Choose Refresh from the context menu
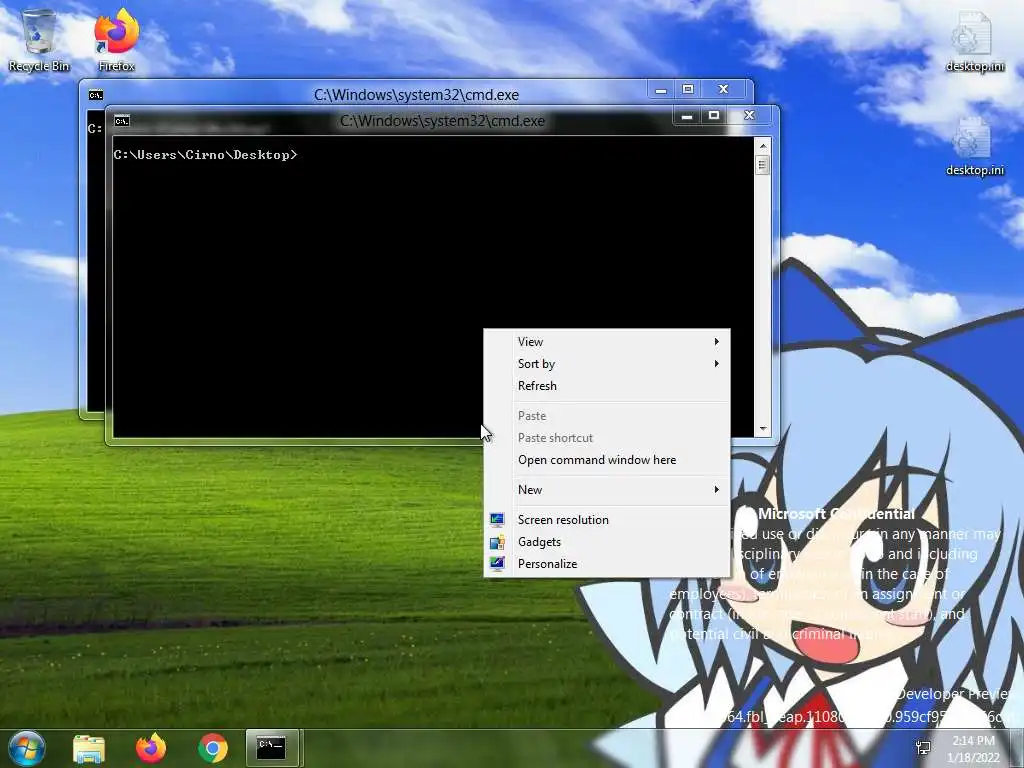The height and width of the screenshot is (768, 1024). (x=607, y=386)
